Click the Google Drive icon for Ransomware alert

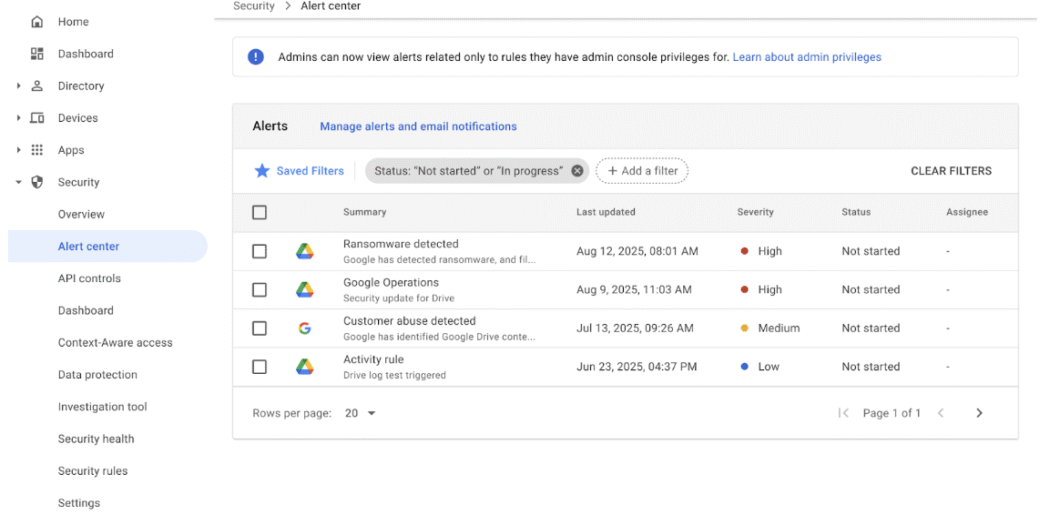click(305, 251)
